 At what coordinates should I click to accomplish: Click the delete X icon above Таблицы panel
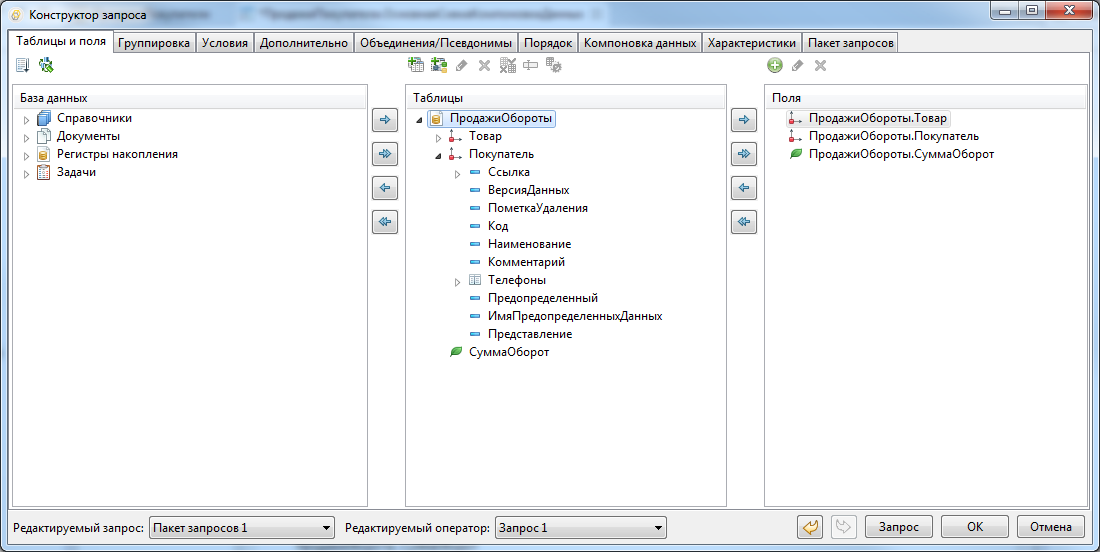[484, 65]
